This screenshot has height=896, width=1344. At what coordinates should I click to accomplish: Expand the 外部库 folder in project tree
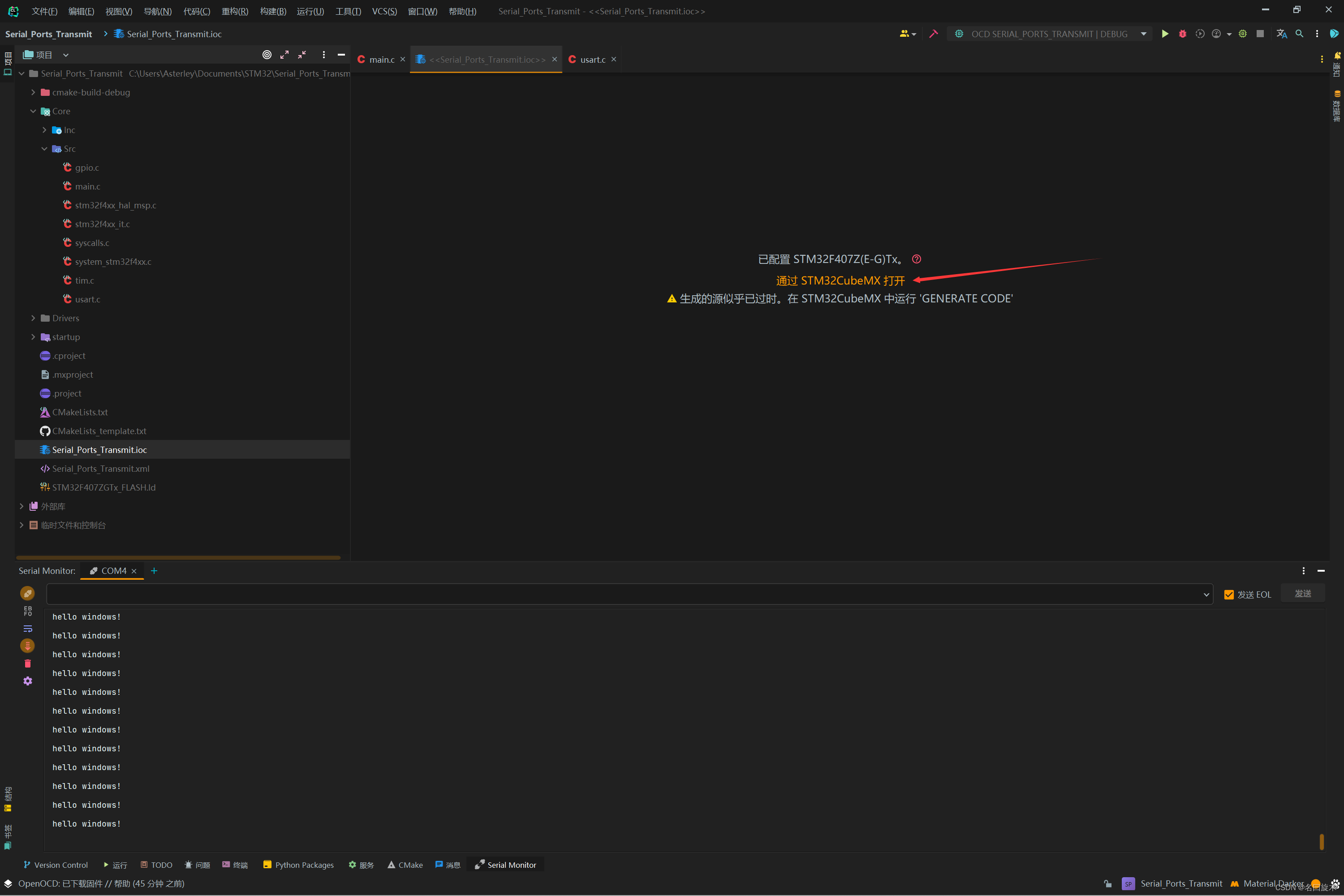pos(22,506)
